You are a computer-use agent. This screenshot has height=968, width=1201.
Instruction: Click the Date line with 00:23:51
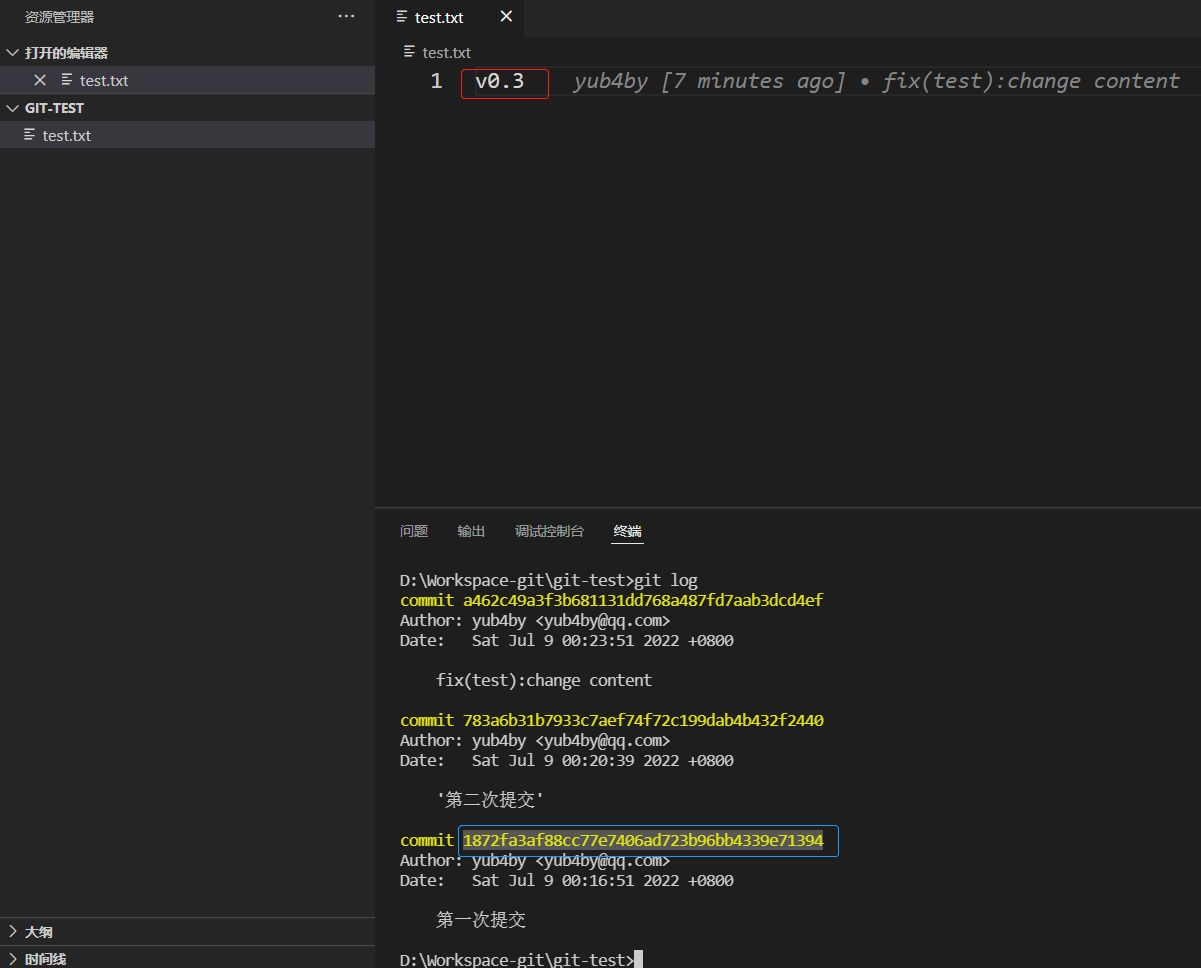[567, 640]
